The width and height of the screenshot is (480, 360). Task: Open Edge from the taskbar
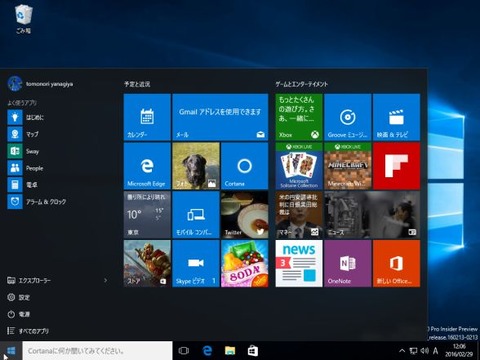207,351
